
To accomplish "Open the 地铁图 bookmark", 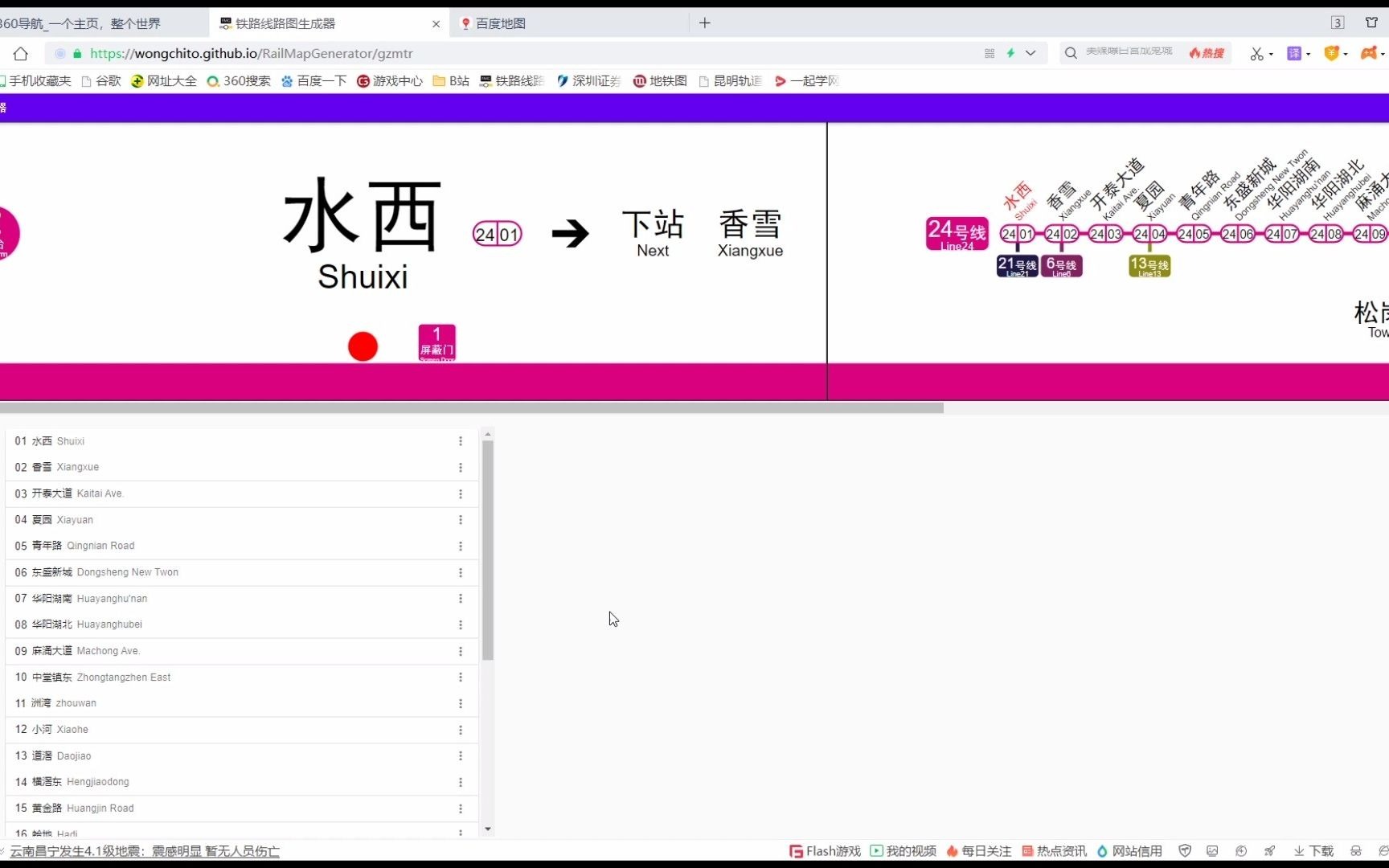I will click(660, 81).
